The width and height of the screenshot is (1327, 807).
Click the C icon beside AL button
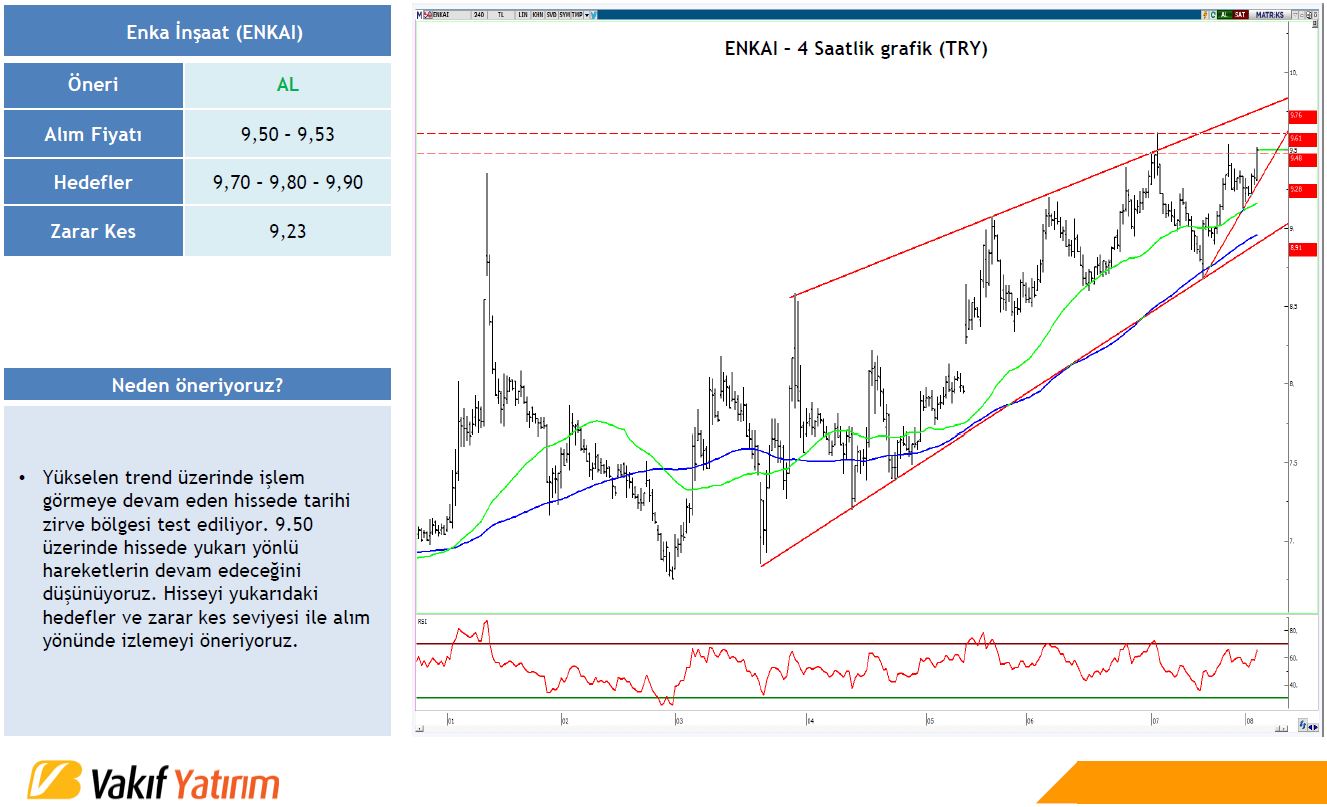pyautogui.click(x=1213, y=15)
